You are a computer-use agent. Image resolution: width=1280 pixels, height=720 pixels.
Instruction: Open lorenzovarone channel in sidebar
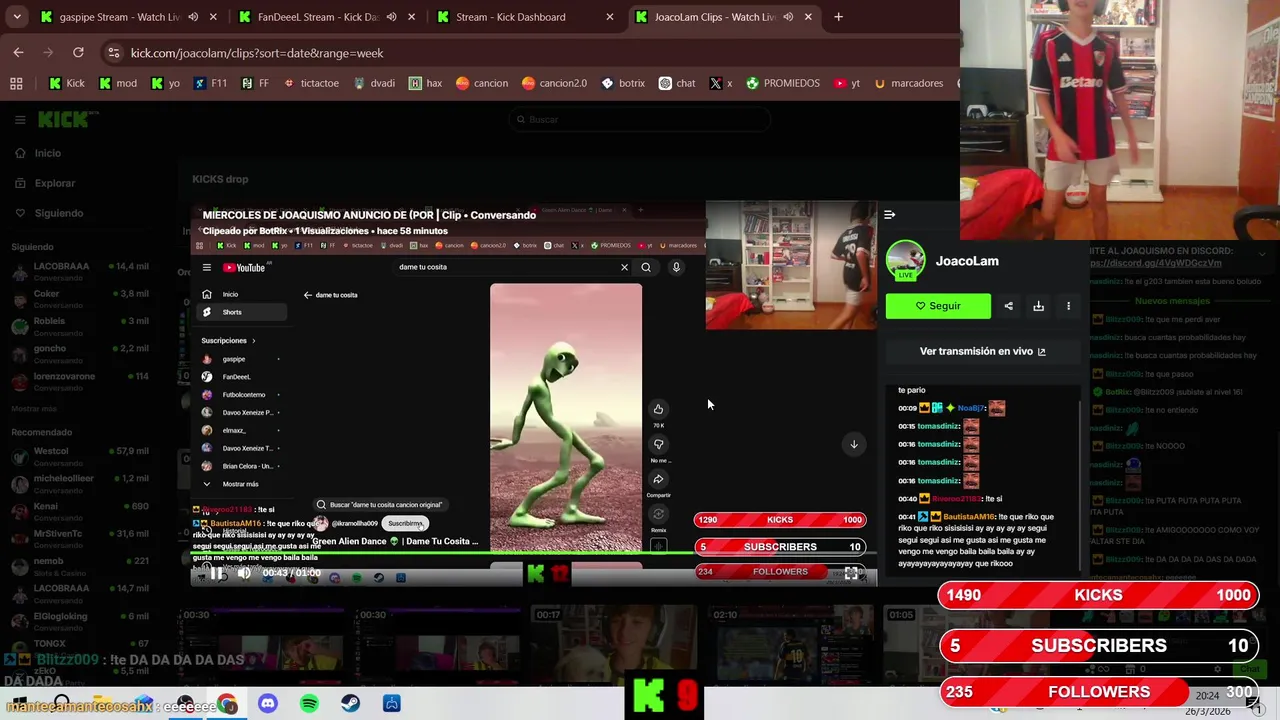(80, 380)
